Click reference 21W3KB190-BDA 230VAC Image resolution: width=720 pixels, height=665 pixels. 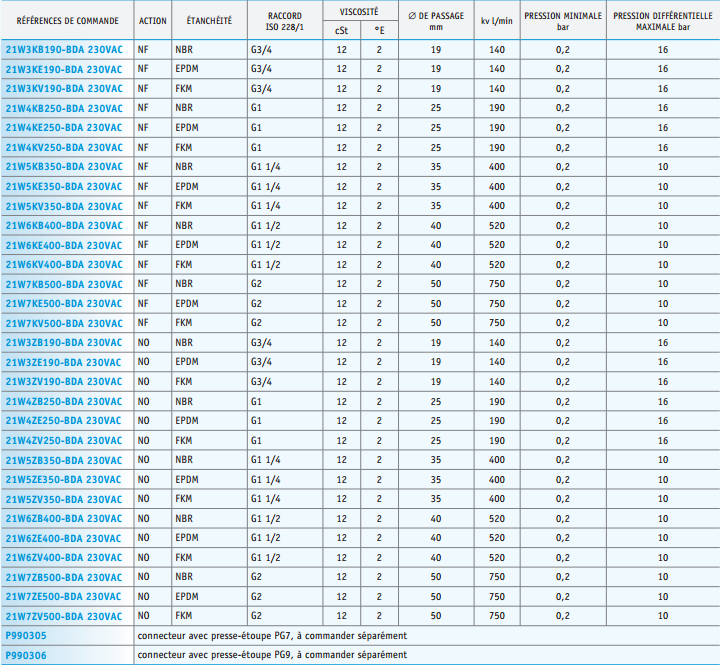click(x=64, y=49)
